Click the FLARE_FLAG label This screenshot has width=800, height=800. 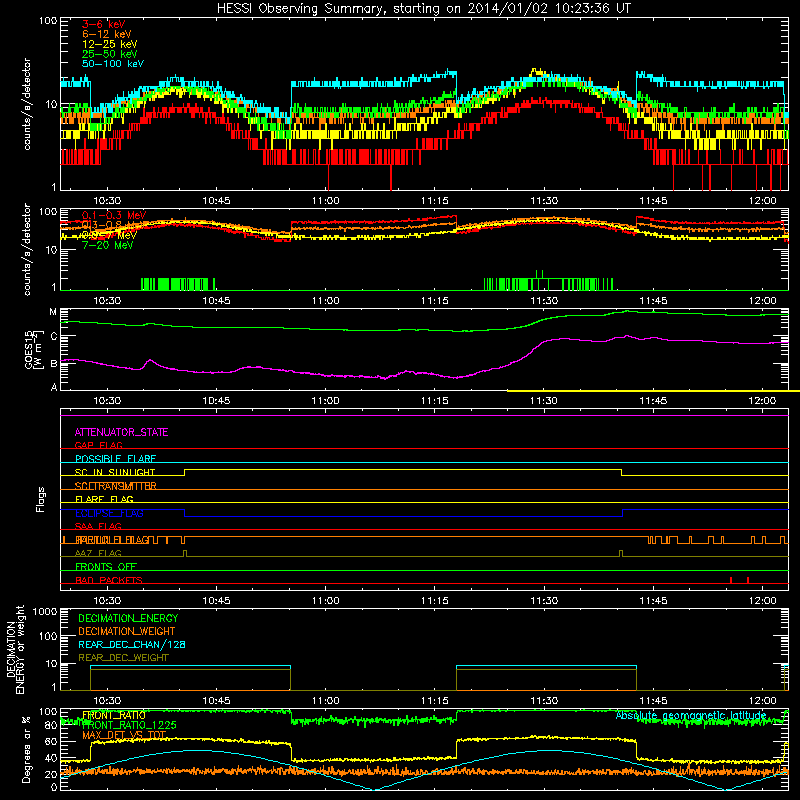point(104,499)
